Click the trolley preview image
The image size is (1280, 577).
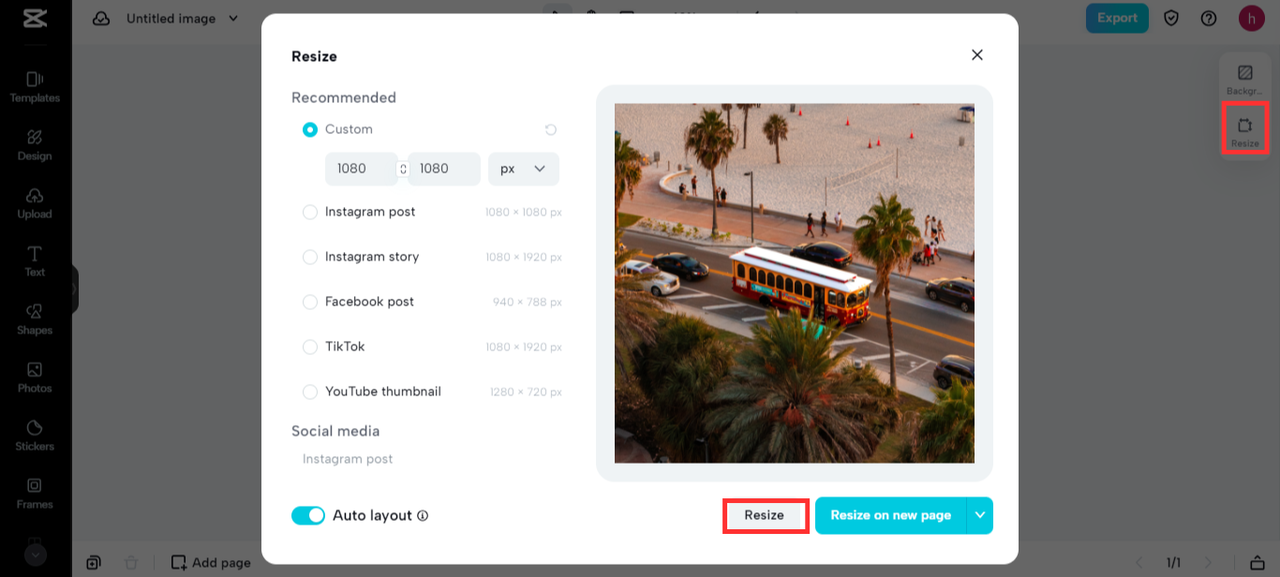(794, 283)
